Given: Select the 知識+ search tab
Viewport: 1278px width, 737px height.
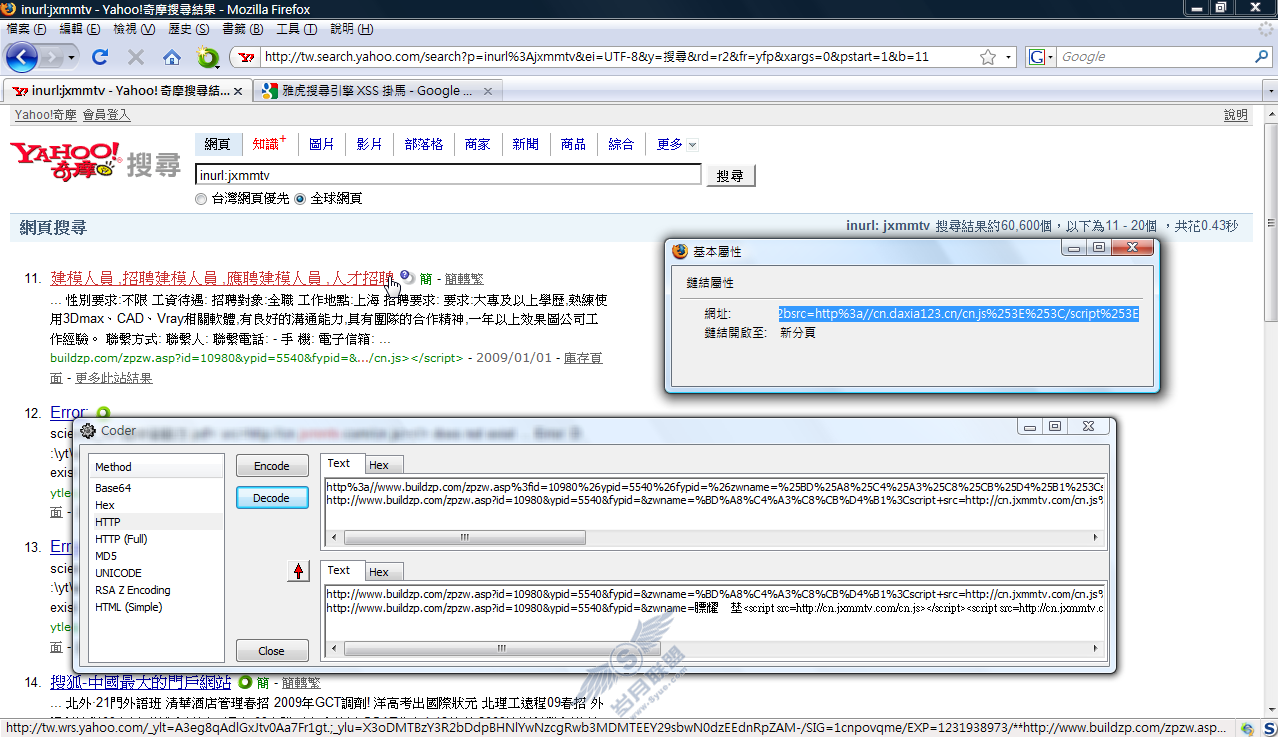Looking at the screenshot, I should [x=269, y=144].
